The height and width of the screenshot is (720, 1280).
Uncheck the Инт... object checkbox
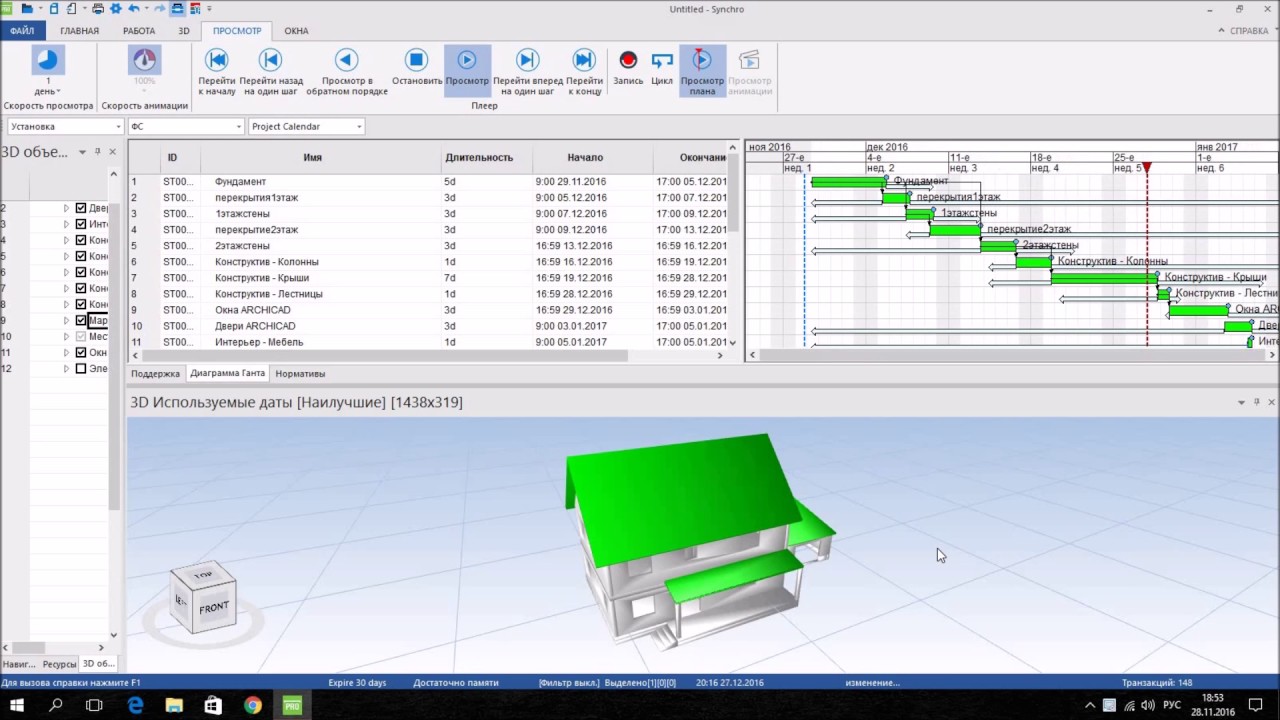tap(81, 224)
